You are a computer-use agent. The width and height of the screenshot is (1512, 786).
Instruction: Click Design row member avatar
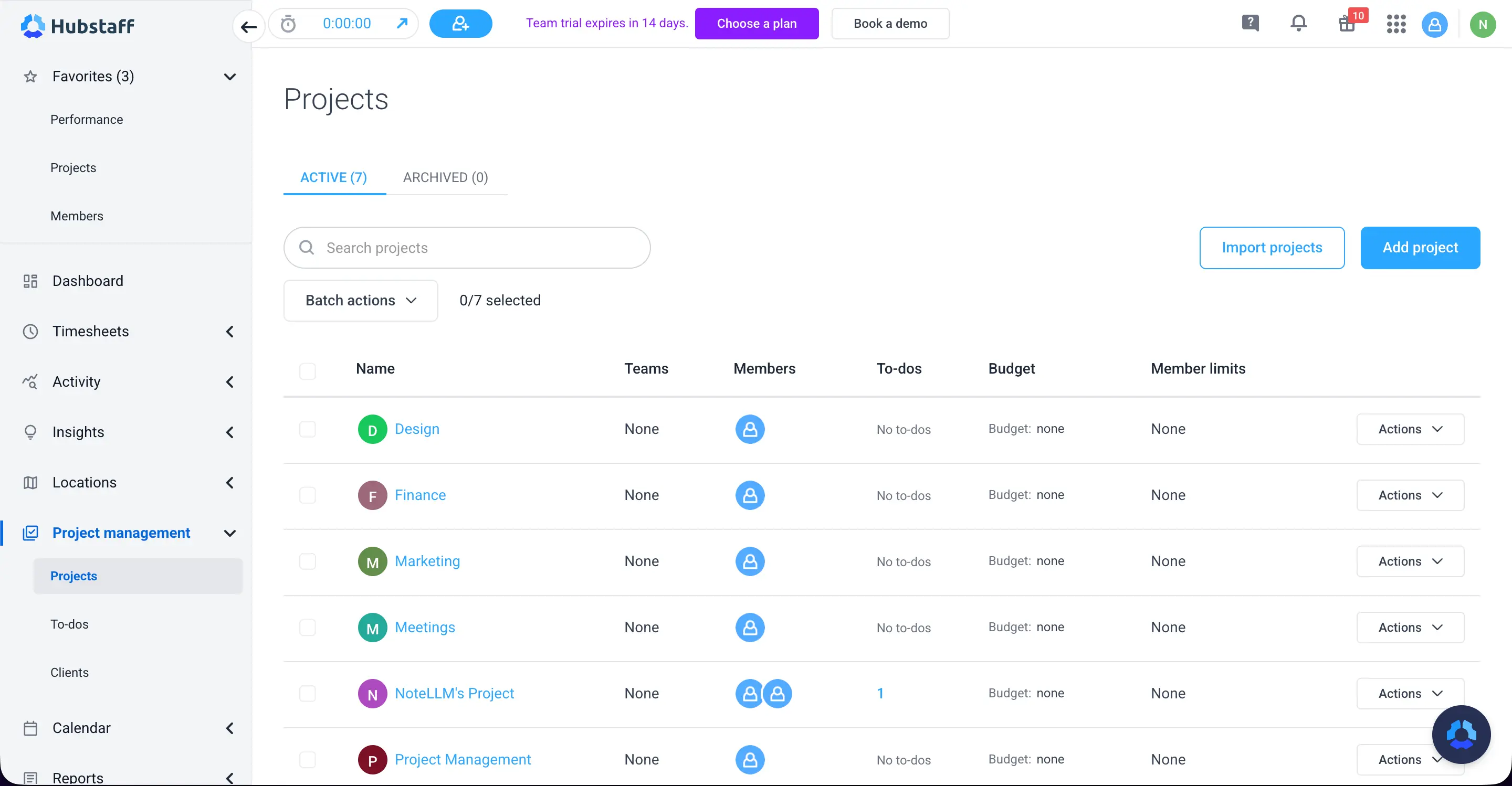click(750, 429)
